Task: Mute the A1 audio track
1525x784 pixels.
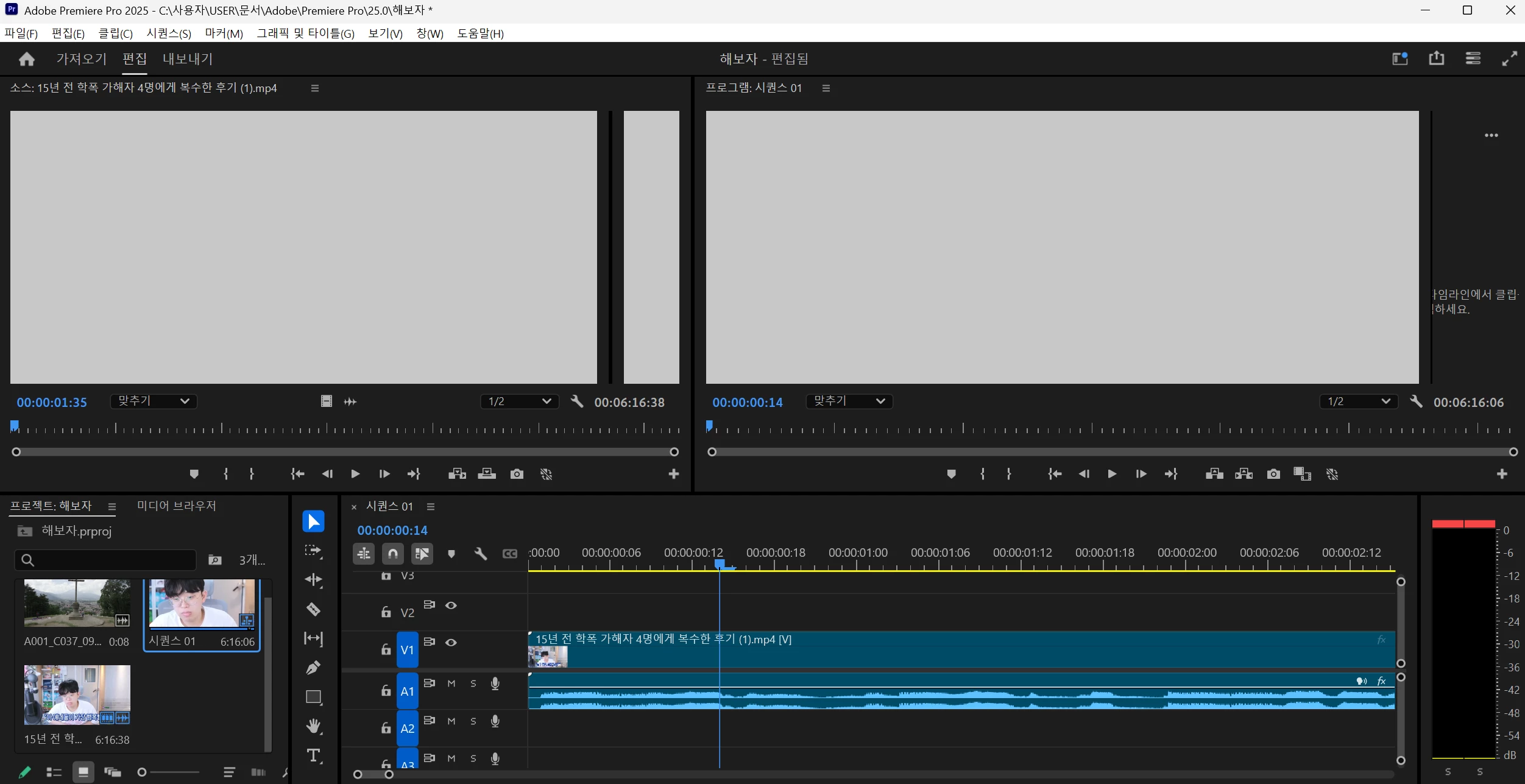Action: [x=451, y=683]
